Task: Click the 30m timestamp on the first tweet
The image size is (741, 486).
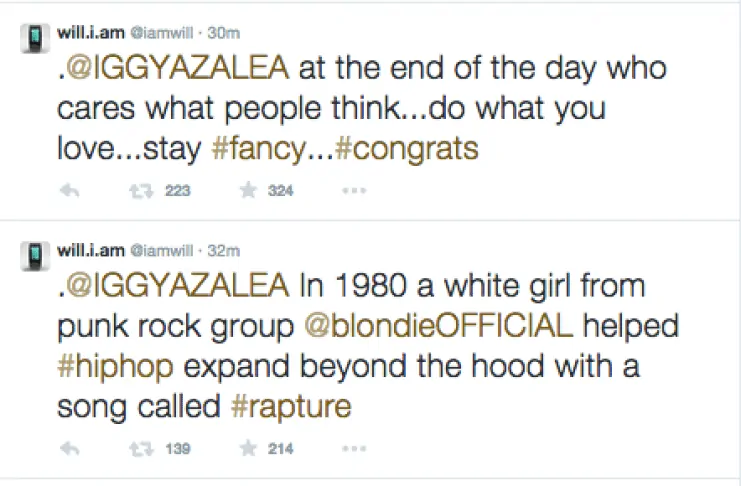Action: tap(225, 32)
